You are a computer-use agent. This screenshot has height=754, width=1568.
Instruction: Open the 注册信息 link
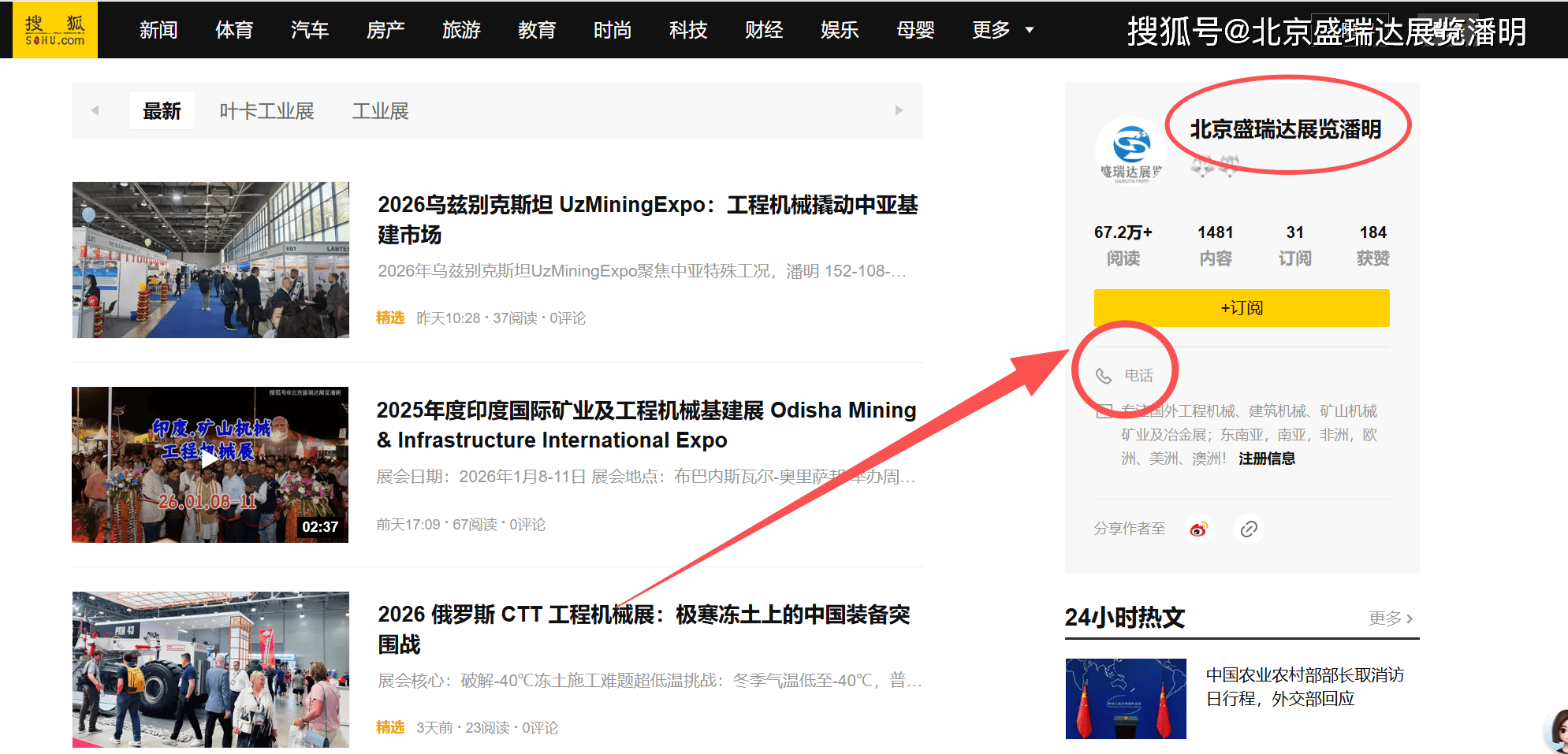click(x=1266, y=459)
